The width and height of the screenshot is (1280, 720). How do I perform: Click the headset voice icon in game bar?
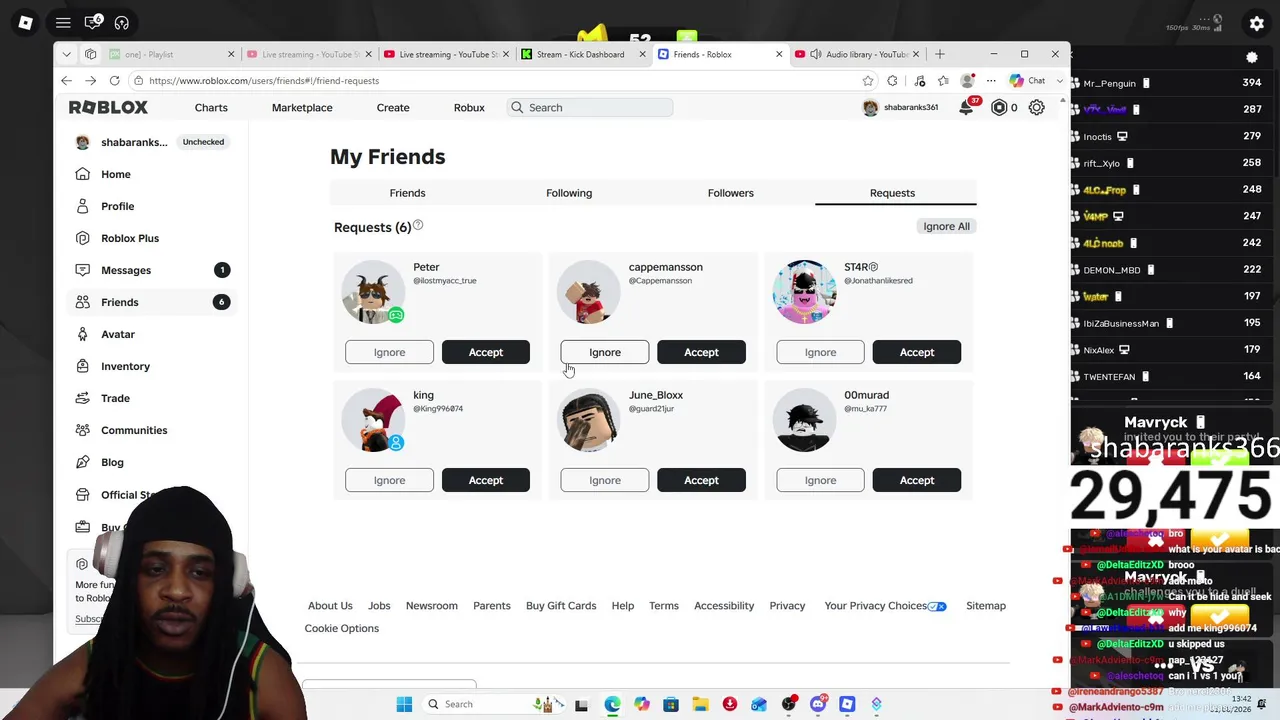point(122,22)
